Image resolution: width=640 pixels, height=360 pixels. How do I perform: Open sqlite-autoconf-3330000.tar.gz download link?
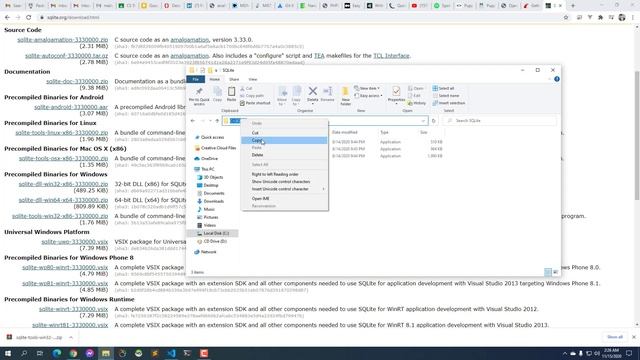pyautogui.click(x=67, y=56)
